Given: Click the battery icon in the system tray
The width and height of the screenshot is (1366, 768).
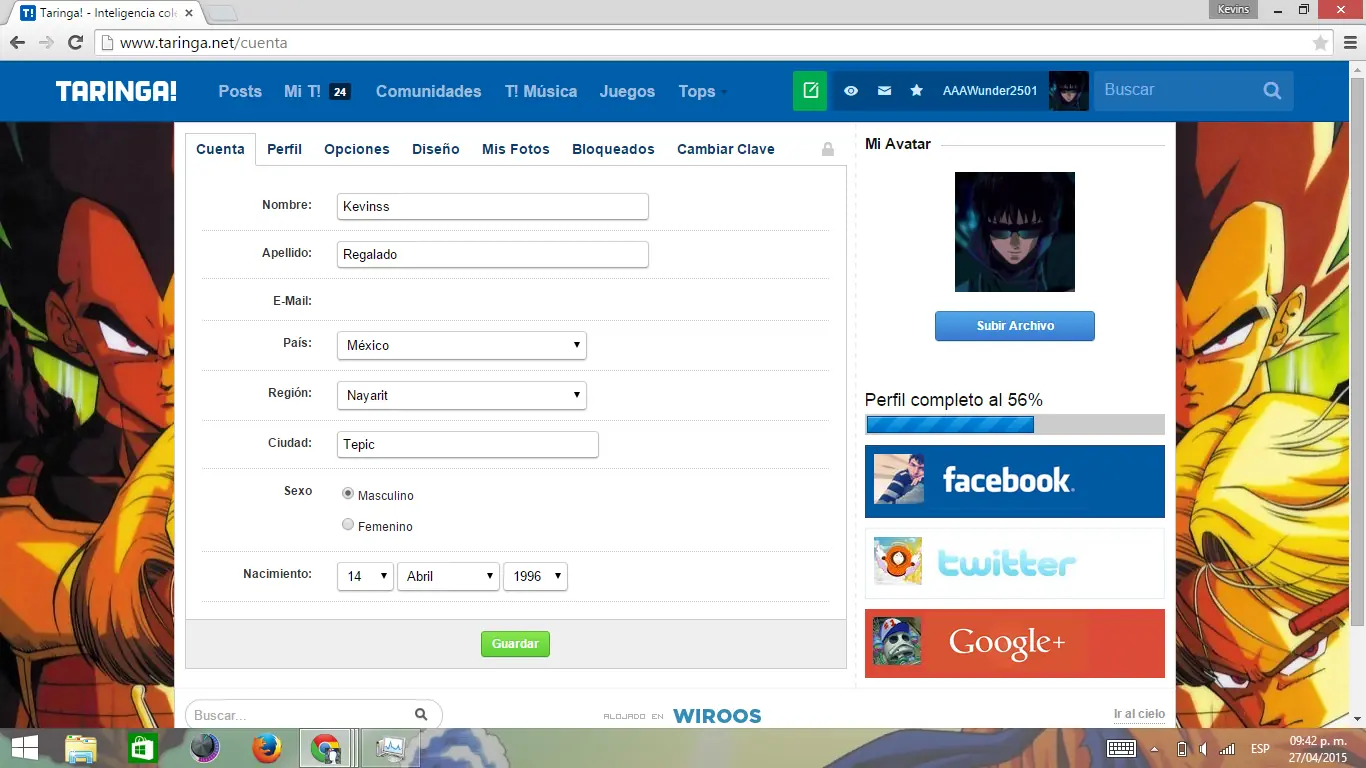Looking at the screenshot, I should coord(1182,749).
